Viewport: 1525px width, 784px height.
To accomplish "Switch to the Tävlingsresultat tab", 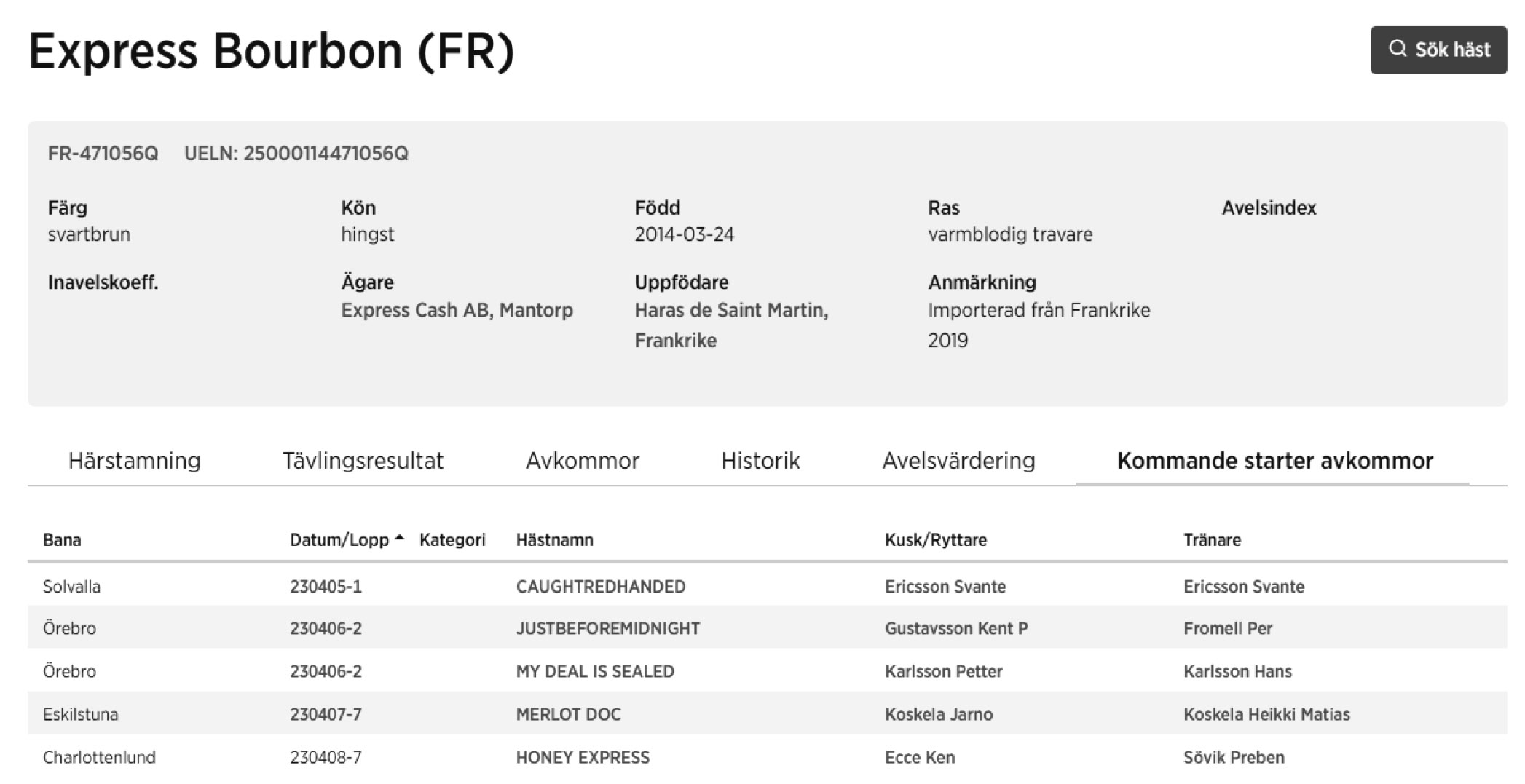I will 363,460.
